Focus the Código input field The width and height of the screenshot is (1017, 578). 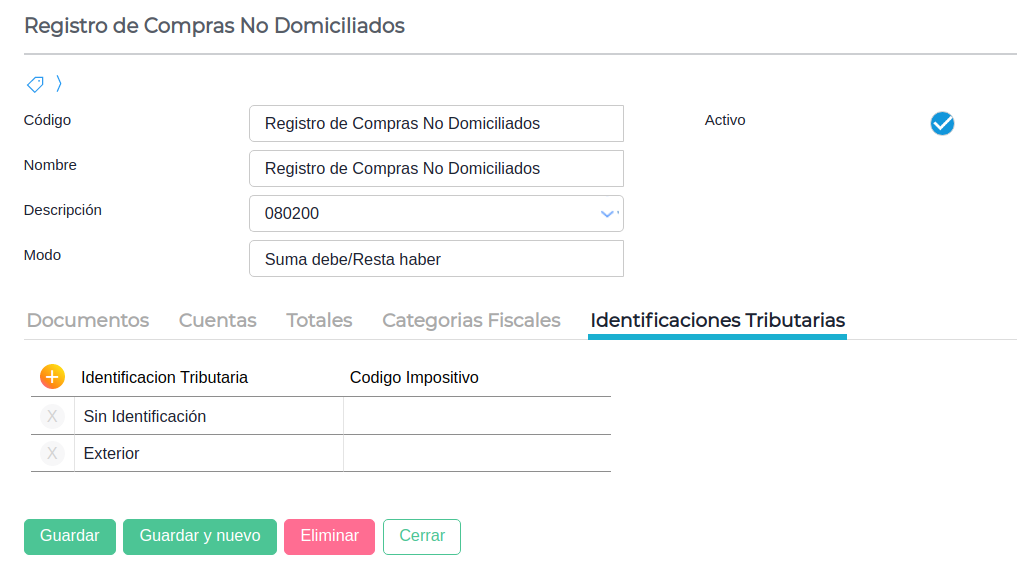(x=436, y=124)
